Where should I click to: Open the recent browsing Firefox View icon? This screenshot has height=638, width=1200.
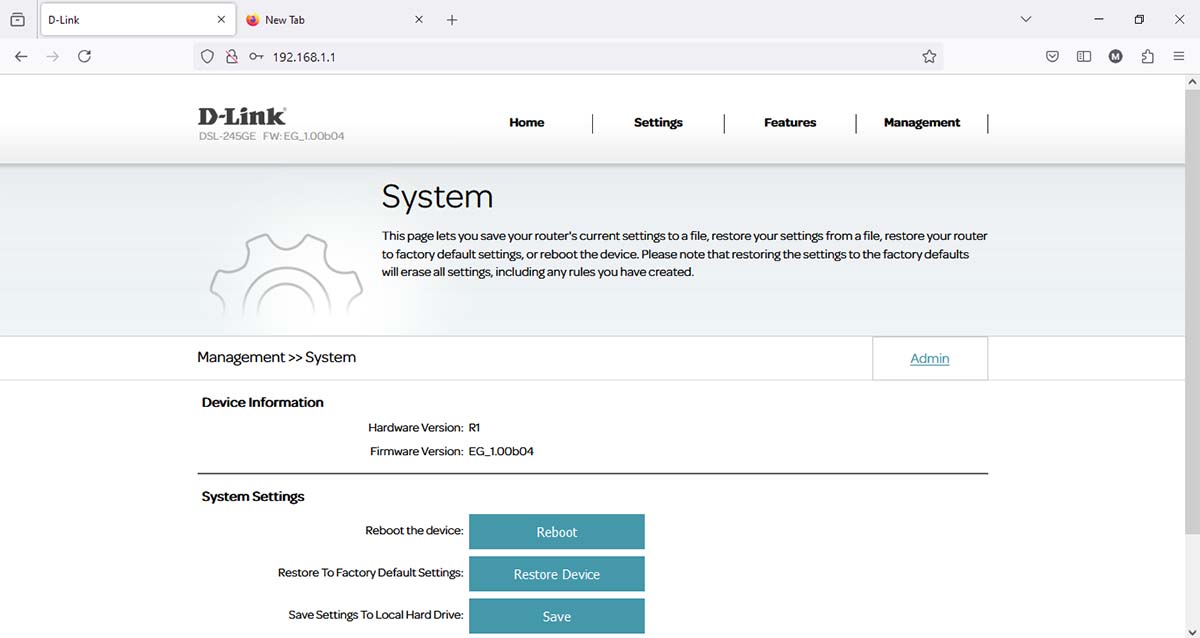coord(17,20)
